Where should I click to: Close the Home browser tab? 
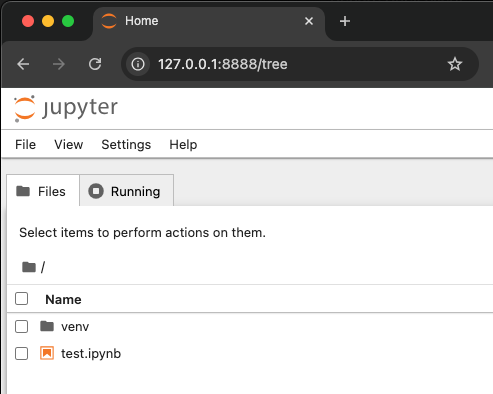309,21
